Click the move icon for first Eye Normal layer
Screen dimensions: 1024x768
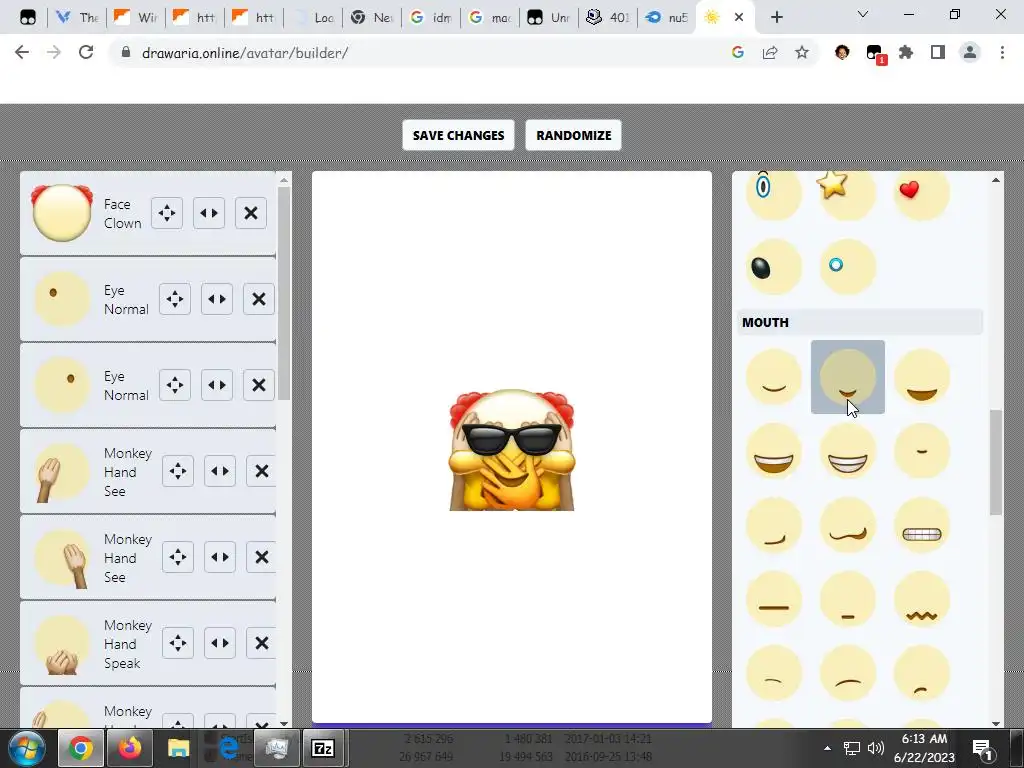click(175, 299)
